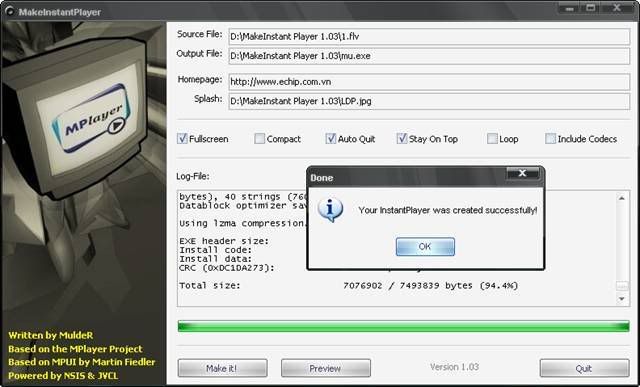Toggle the Stay On Top checkbox
The image size is (640, 387).
click(402, 138)
